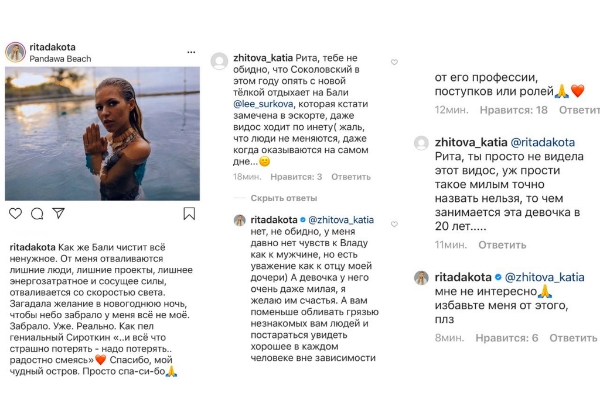The width and height of the screenshot is (600, 420).
Task: Open the comment bubble under the post
Action: (x=37, y=213)
